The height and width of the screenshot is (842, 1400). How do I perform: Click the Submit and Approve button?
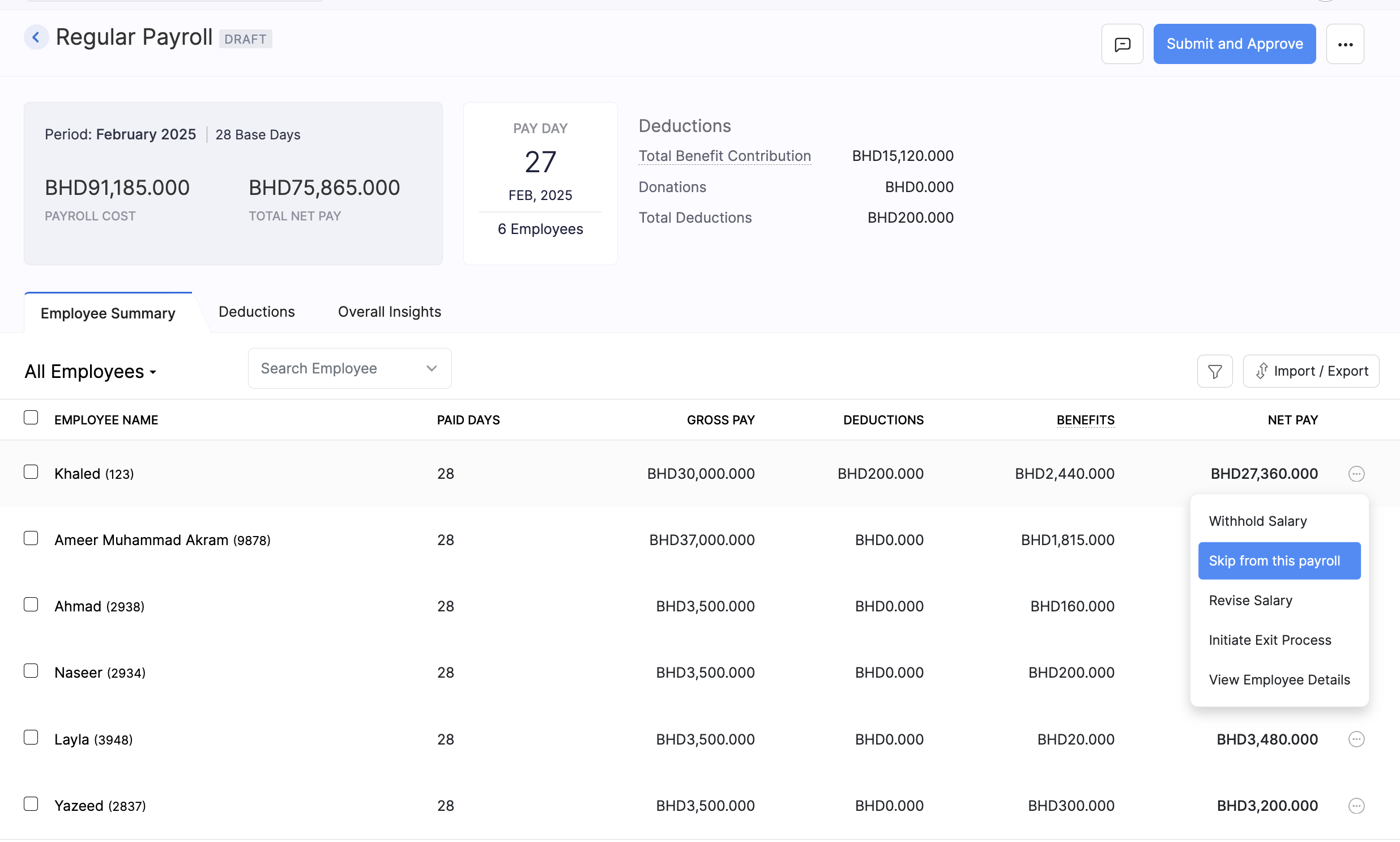[1235, 44]
